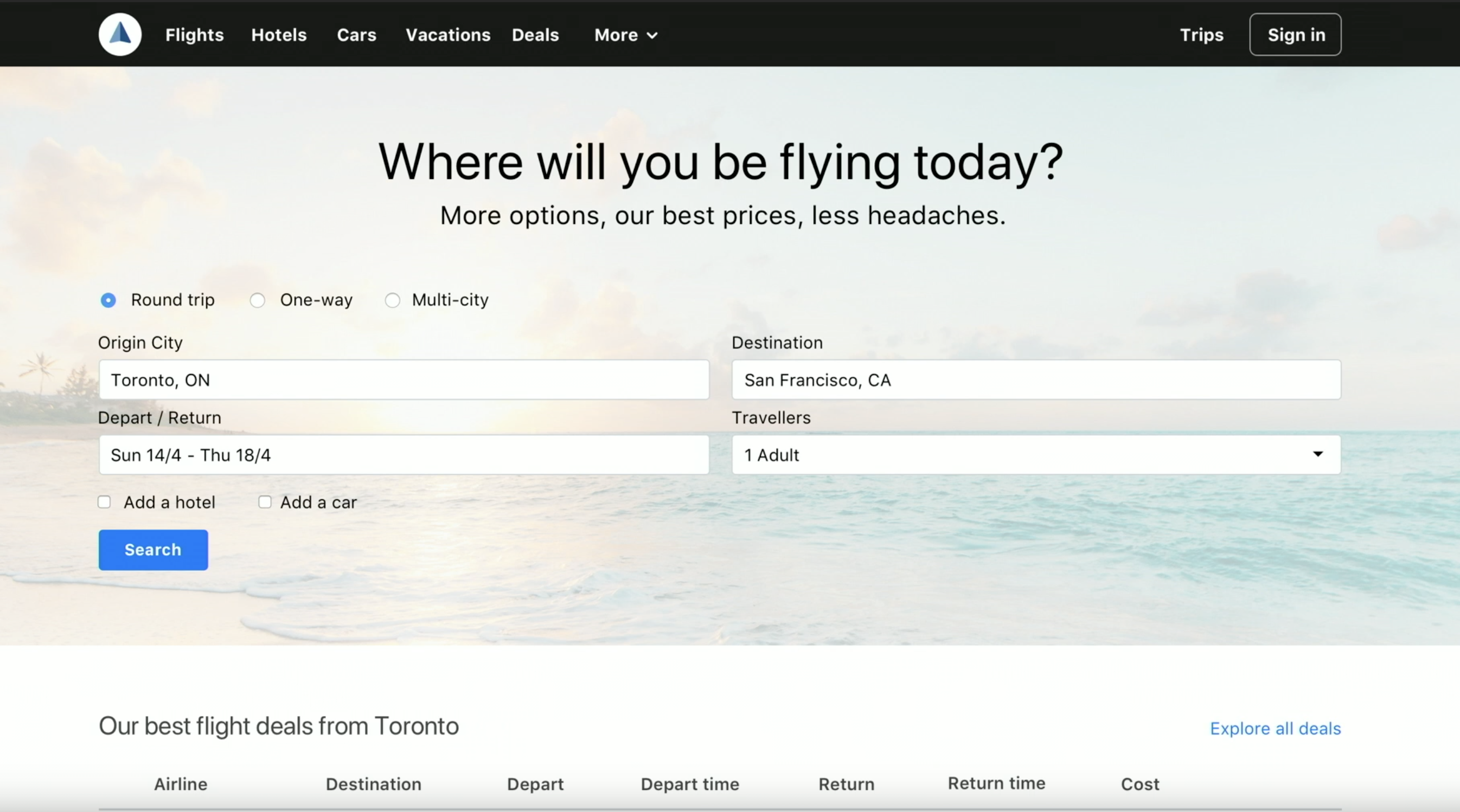Open the Travellers dropdown arrow
The image size is (1460, 812).
point(1318,454)
